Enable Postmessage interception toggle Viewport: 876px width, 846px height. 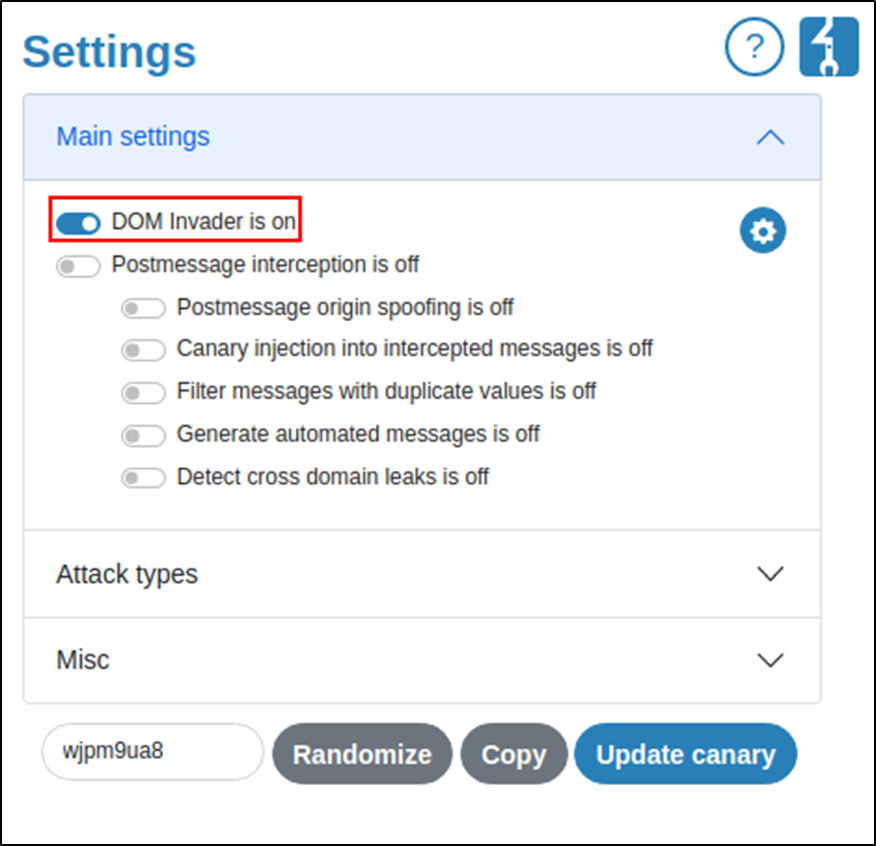pos(78,266)
